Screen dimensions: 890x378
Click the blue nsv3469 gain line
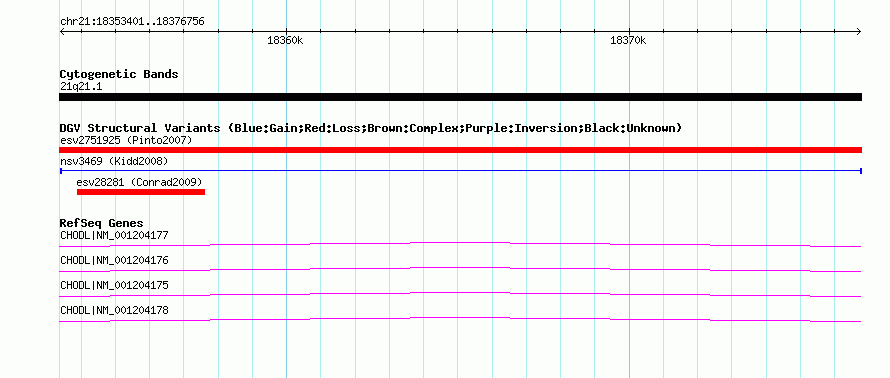(x=460, y=170)
